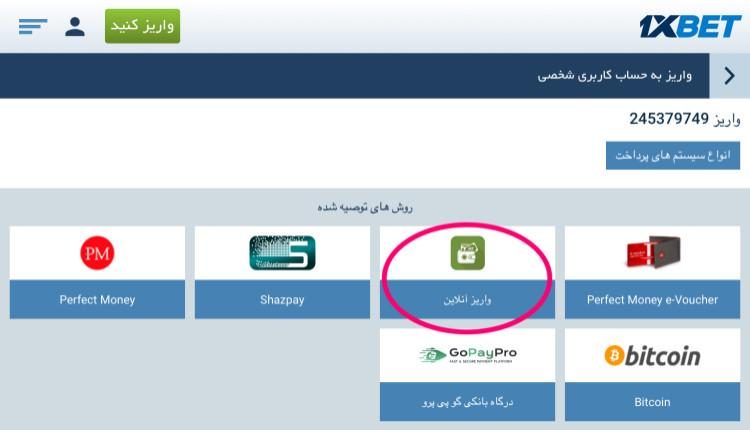
Task: Click the green واریز کنید deposit button
Action: [x=143, y=26]
